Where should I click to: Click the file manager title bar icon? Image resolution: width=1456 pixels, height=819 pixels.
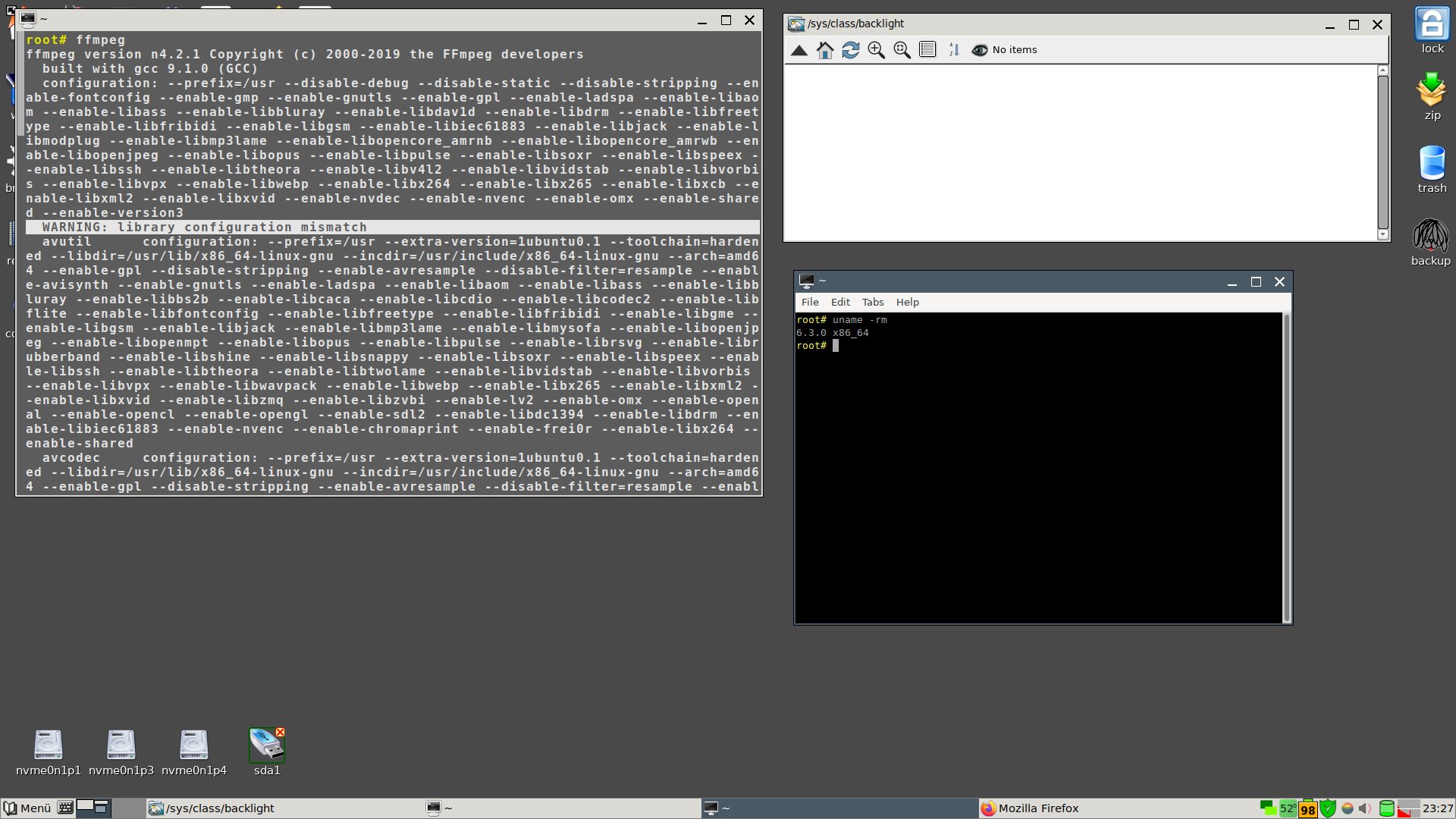tap(796, 24)
